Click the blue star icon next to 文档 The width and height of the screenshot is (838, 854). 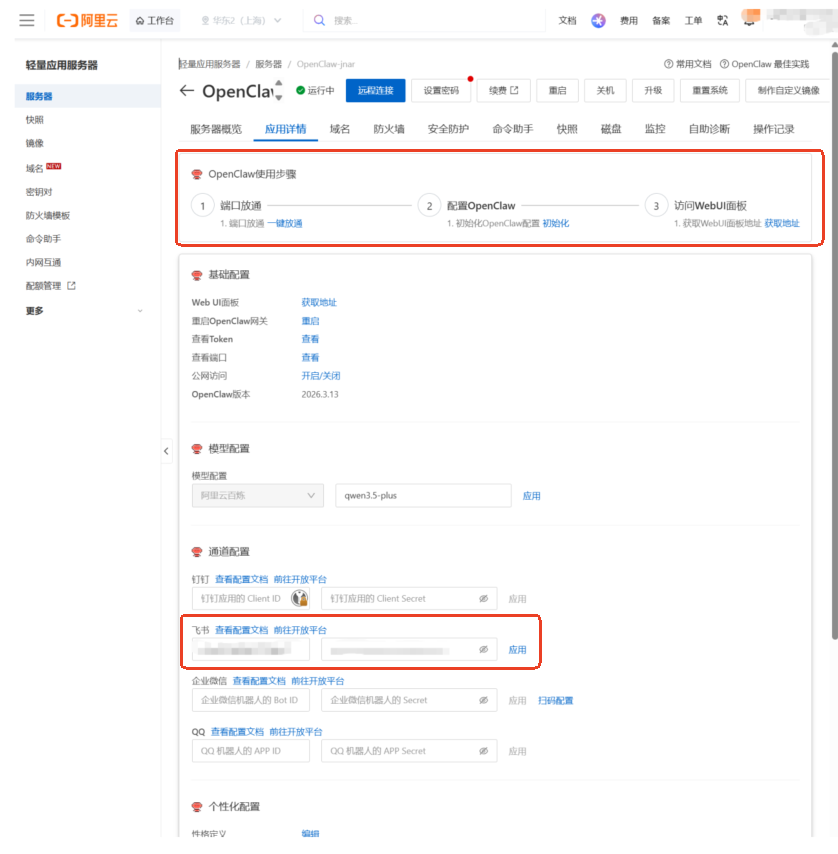(598, 19)
